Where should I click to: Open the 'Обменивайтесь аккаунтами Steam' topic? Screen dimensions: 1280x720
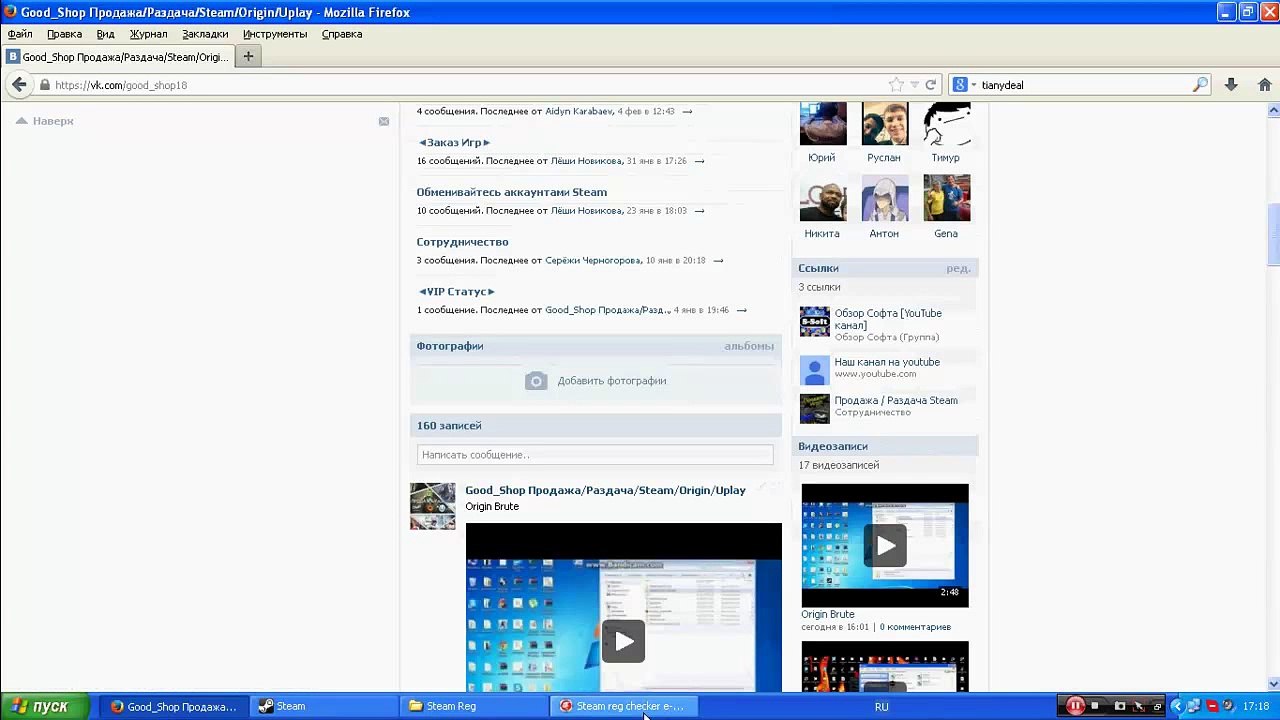(x=512, y=192)
